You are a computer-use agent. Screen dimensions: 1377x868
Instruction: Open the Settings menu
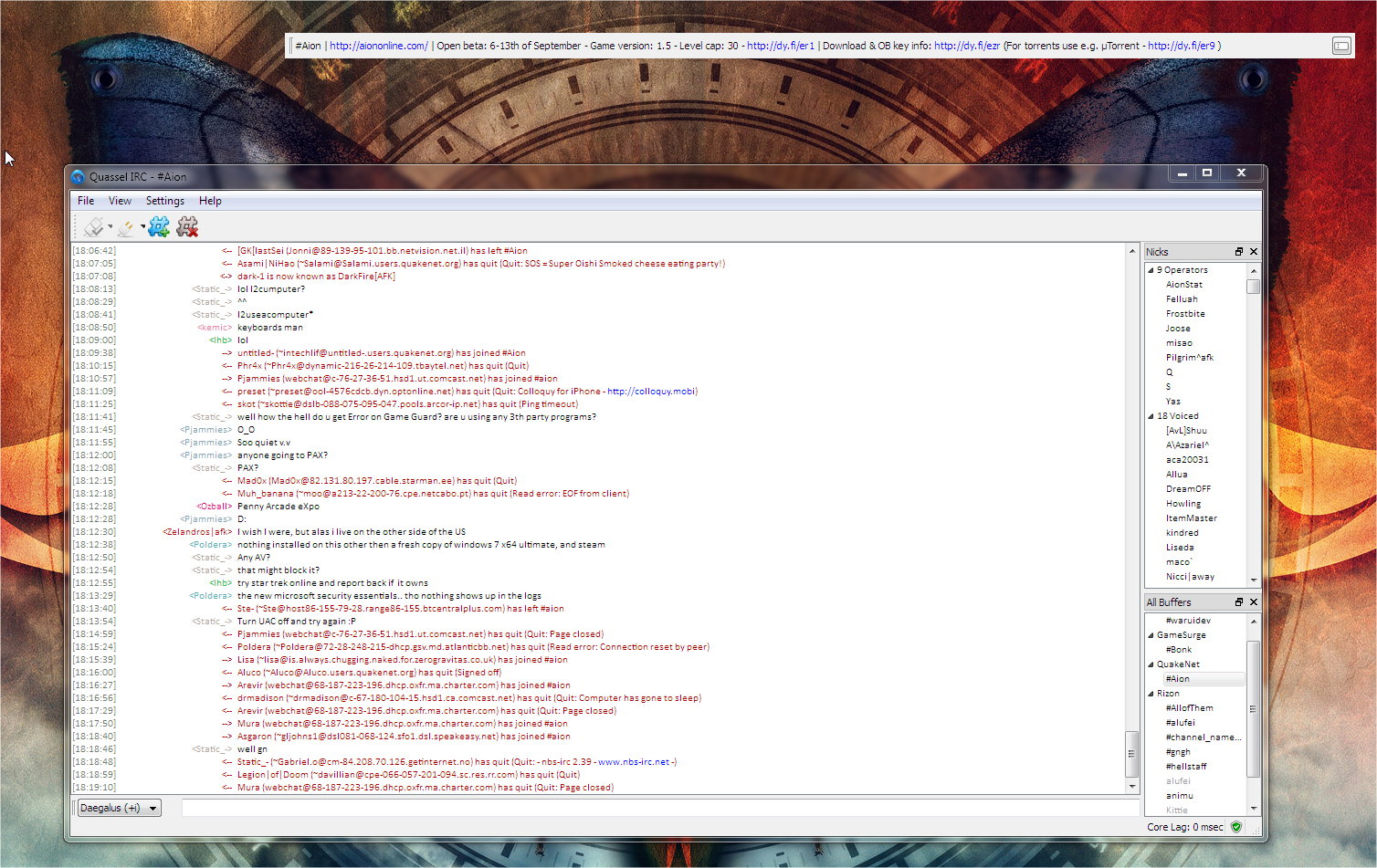(165, 201)
